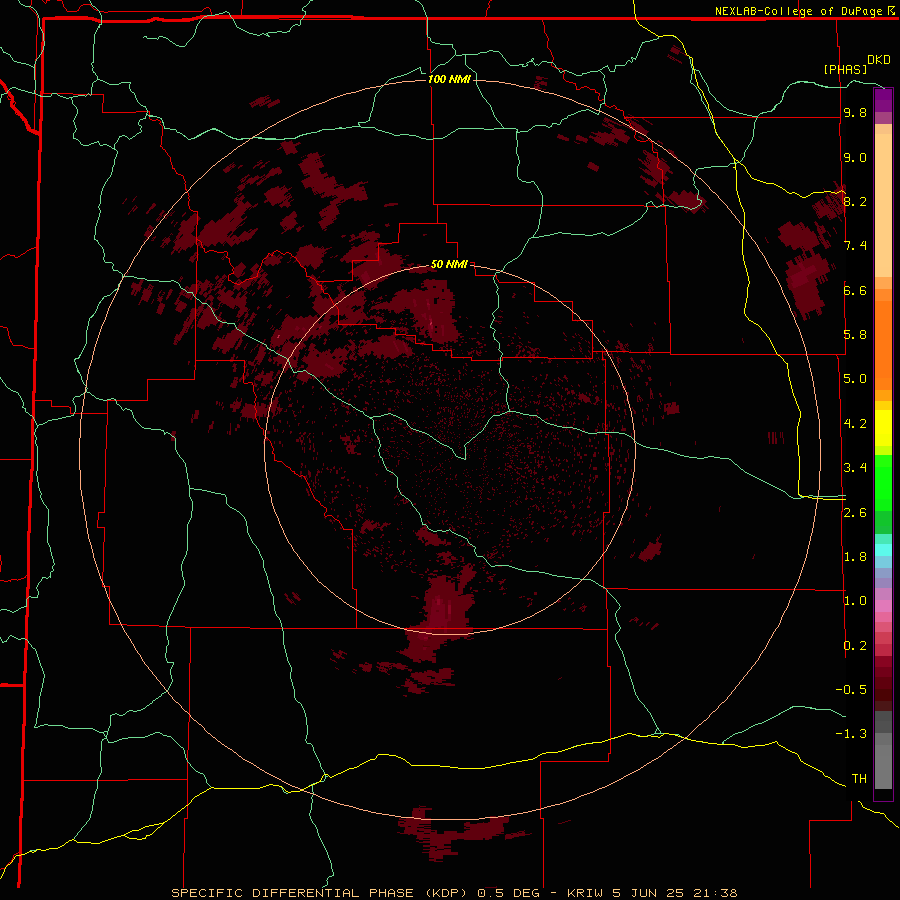The width and height of the screenshot is (900, 900).
Task: Click the 1.0 color scale value
Action: tap(855, 601)
